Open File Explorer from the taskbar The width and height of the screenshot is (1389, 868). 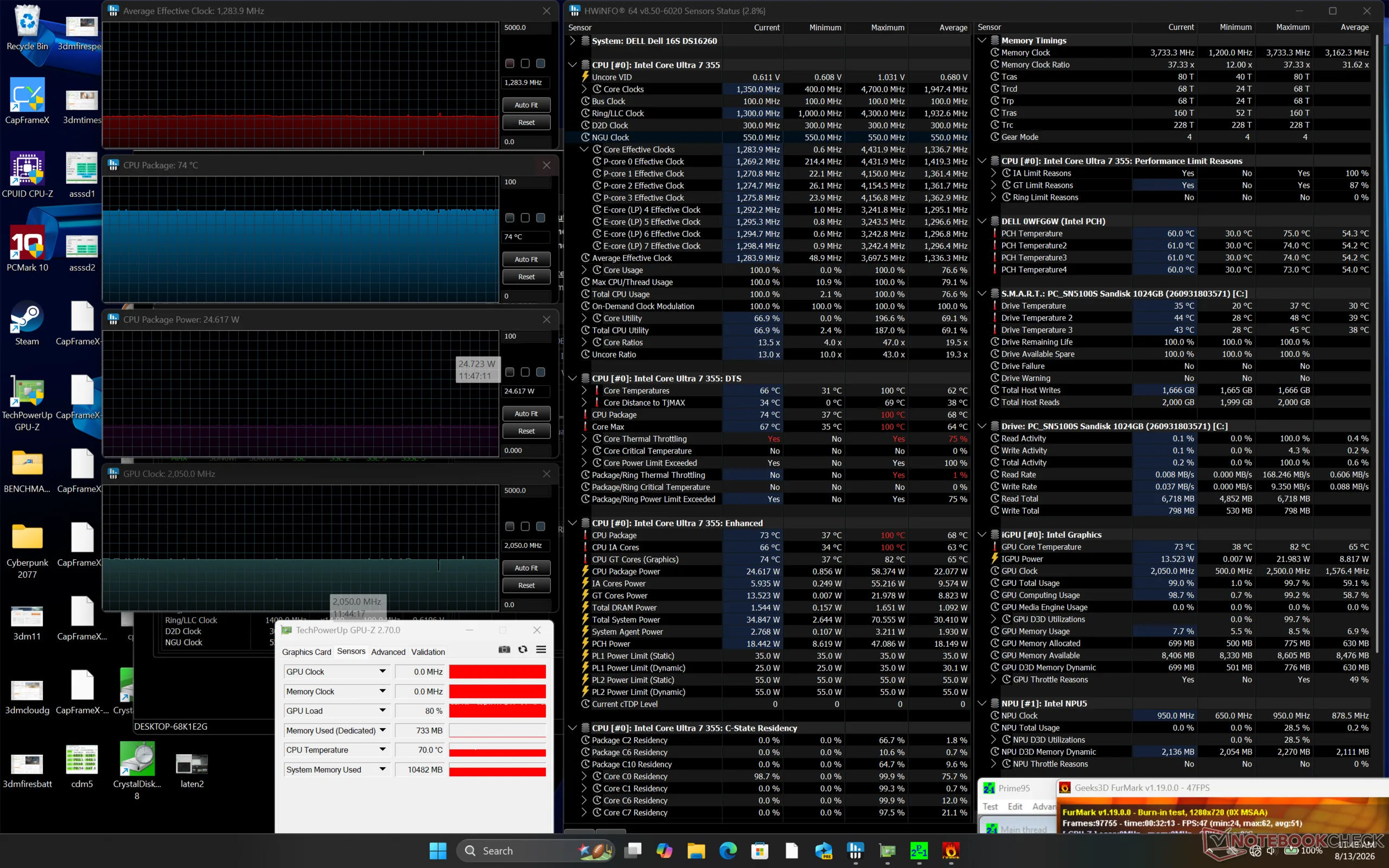(x=696, y=851)
